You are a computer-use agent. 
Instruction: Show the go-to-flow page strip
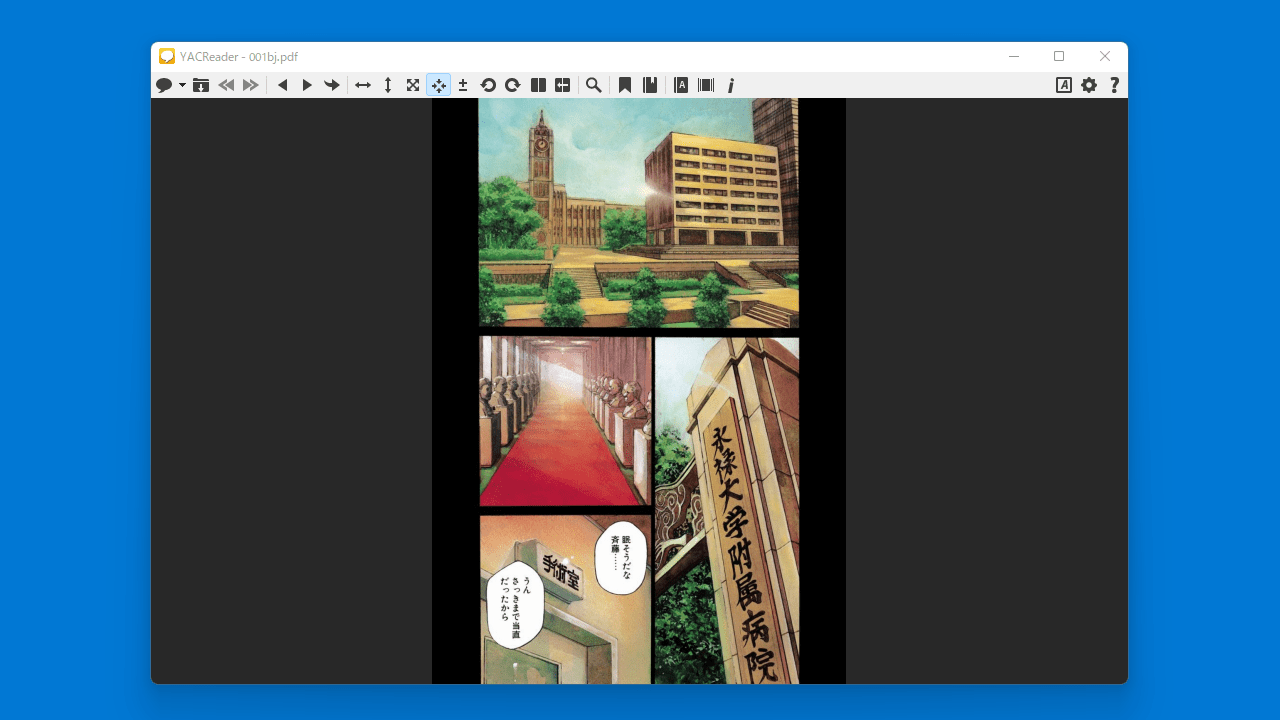click(x=706, y=86)
